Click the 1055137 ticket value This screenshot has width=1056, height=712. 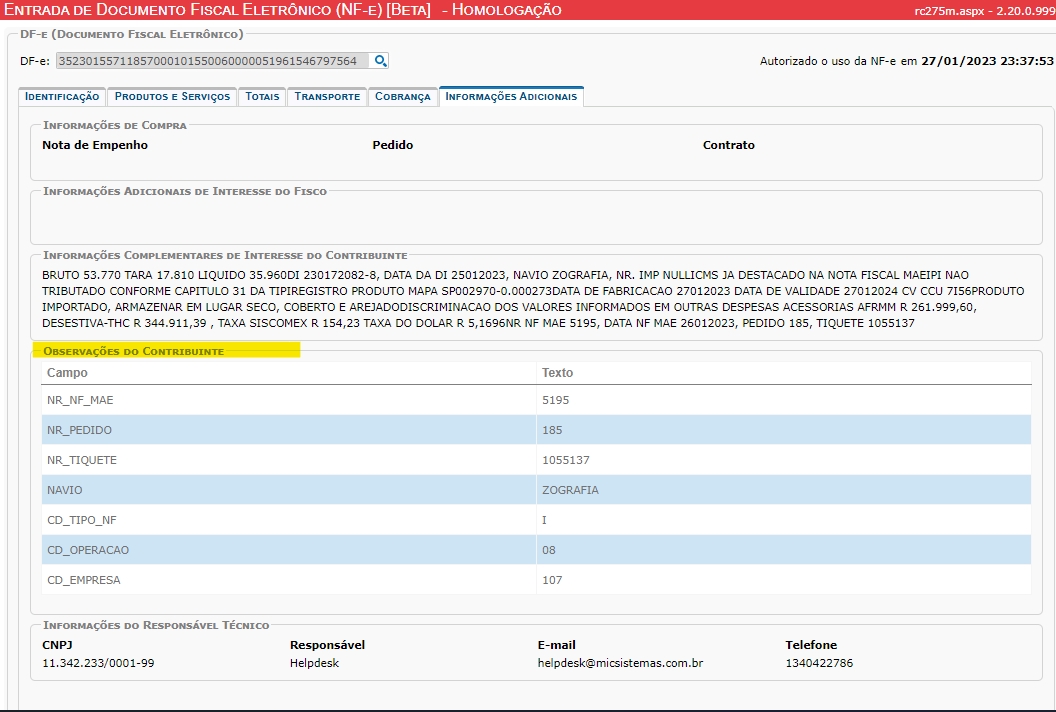(566, 460)
